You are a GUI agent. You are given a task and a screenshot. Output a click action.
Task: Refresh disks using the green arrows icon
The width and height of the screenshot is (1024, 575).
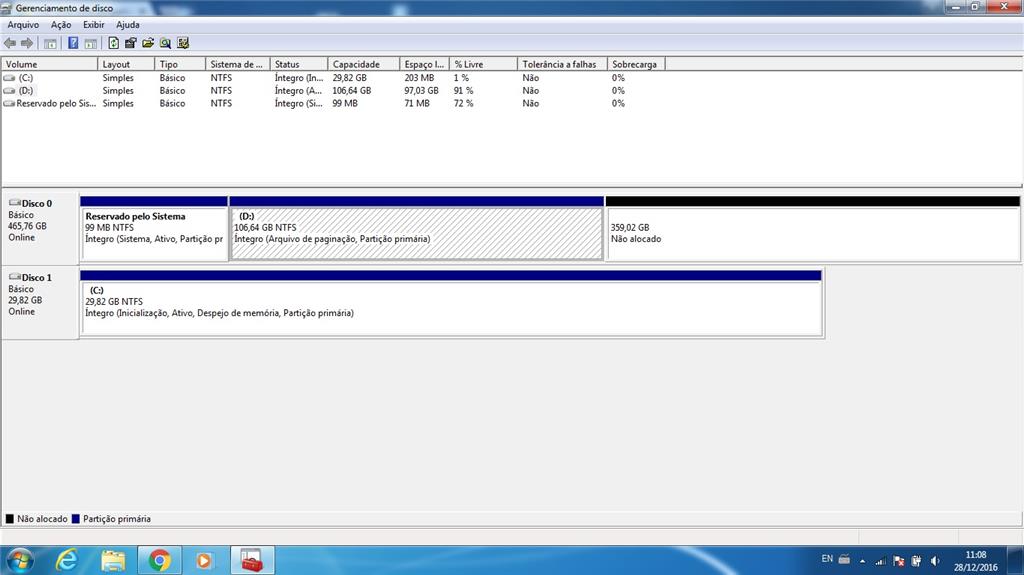point(114,43)
